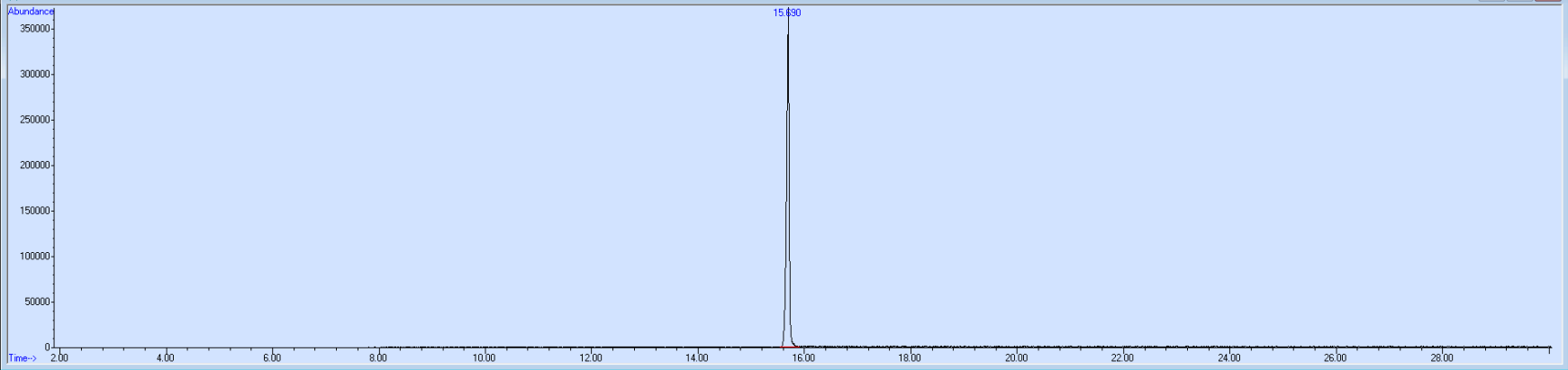The height and width of the screenshot is (370, 1568).
Task: Click the 6.00 time axis label
Action: coord(271,358)
